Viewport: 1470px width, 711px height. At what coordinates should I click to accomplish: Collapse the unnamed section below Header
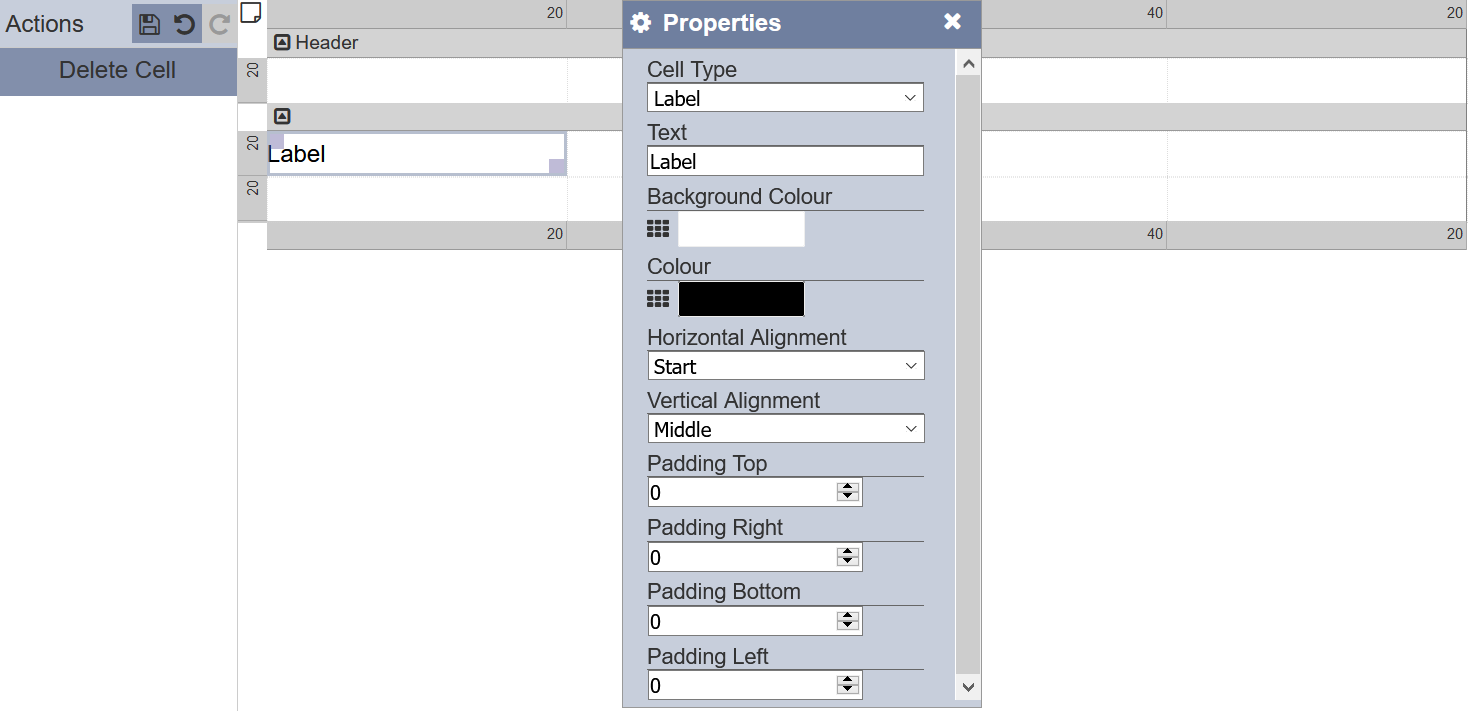(x=283, y=116)
